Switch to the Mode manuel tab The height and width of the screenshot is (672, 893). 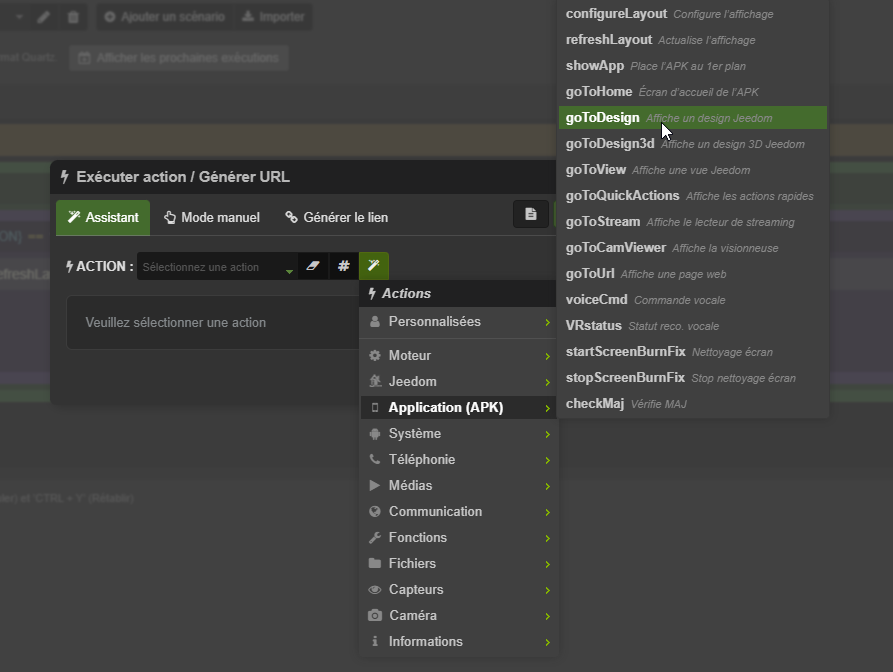212,218
